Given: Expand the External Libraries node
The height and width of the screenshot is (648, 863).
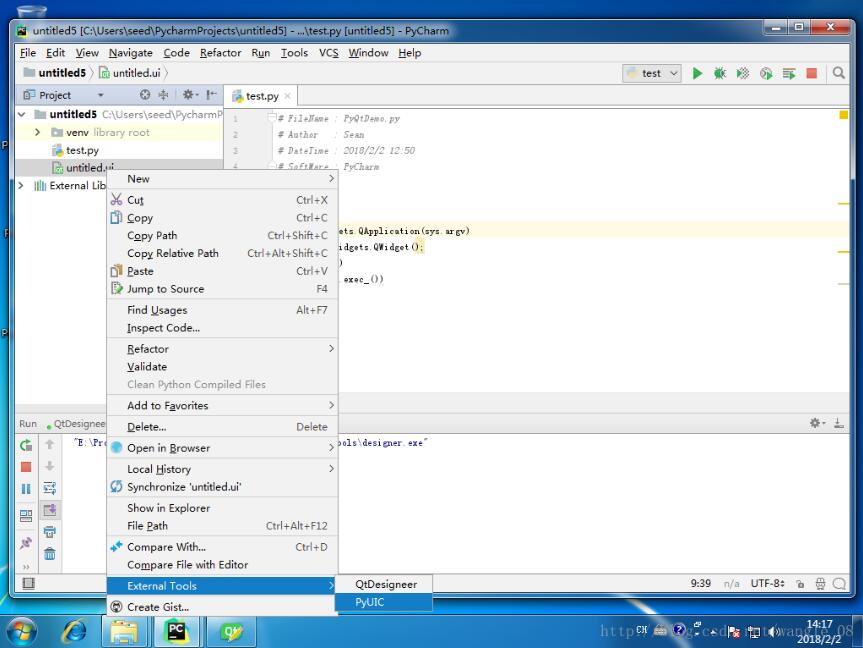Looking at the screenshot, I should coord(20,185).
